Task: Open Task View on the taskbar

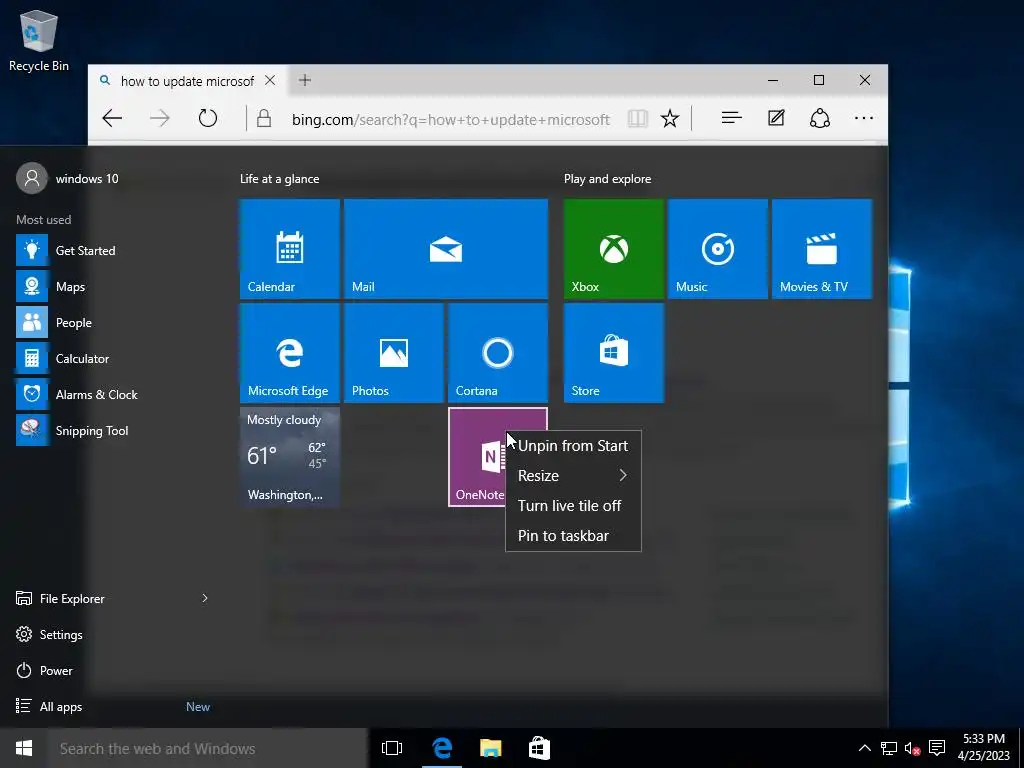Action: (x=392, y=748)
